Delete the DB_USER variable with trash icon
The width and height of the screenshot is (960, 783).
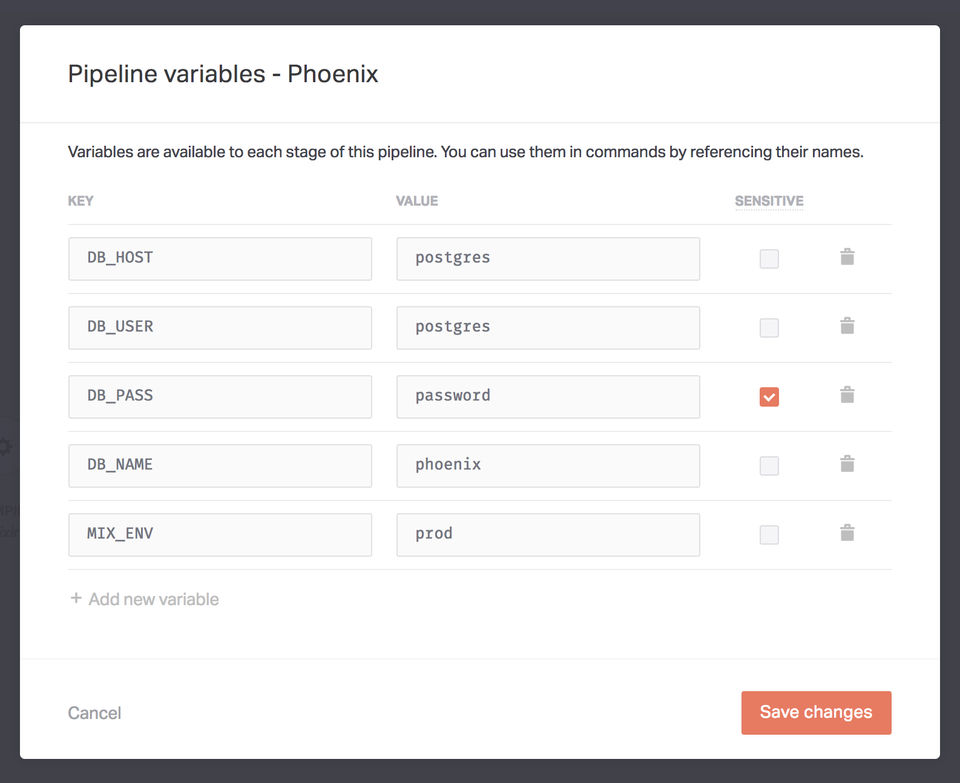click(x=847, y=326)
